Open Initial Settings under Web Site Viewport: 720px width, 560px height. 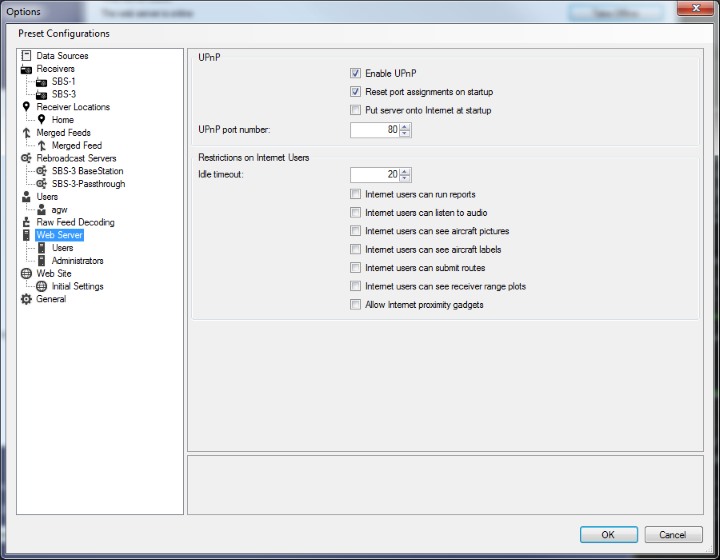tap(77, 286)
